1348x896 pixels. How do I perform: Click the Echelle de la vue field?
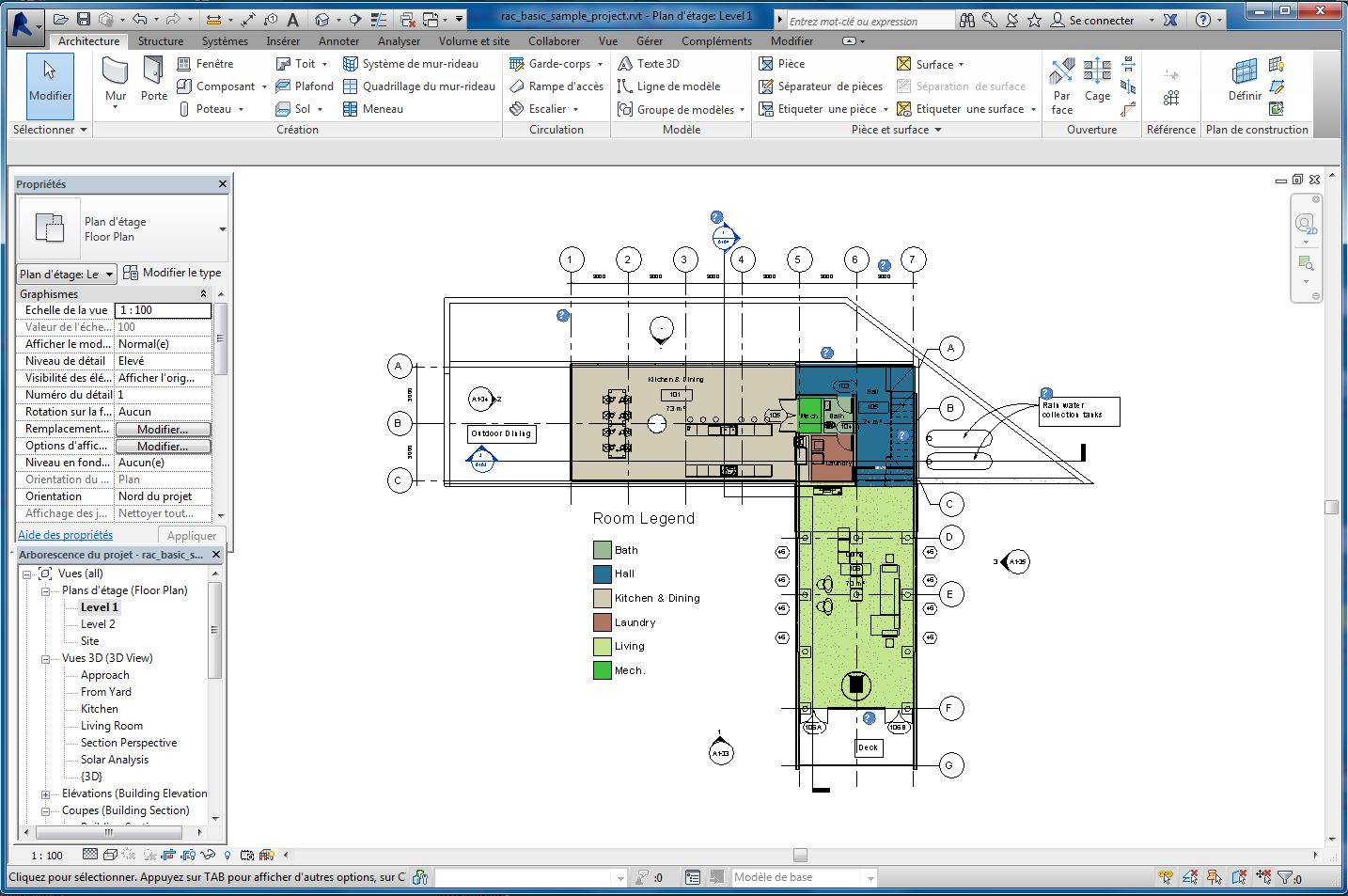(x=163, y=310)
